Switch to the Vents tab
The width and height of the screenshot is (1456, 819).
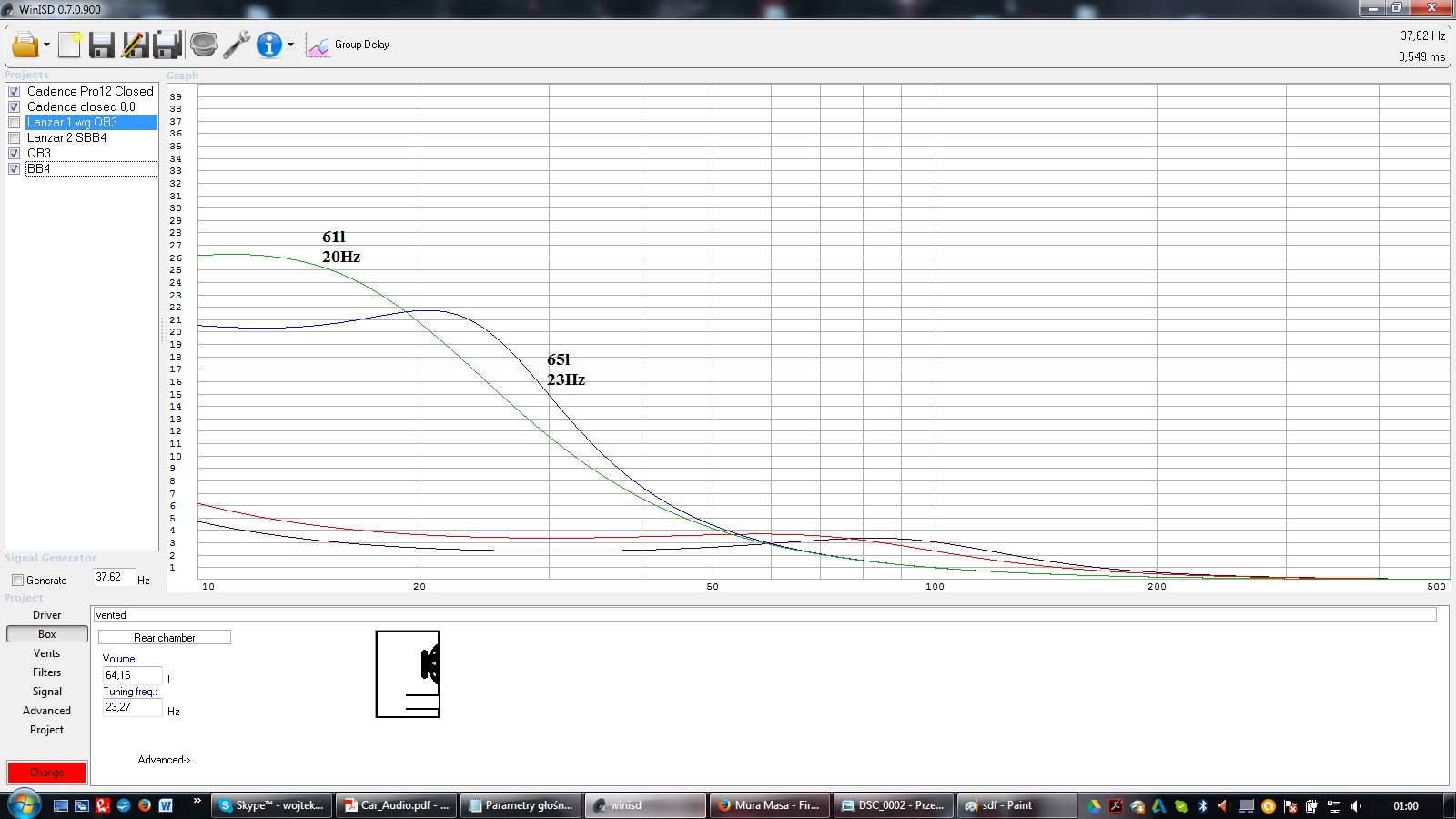pos(47,653)
